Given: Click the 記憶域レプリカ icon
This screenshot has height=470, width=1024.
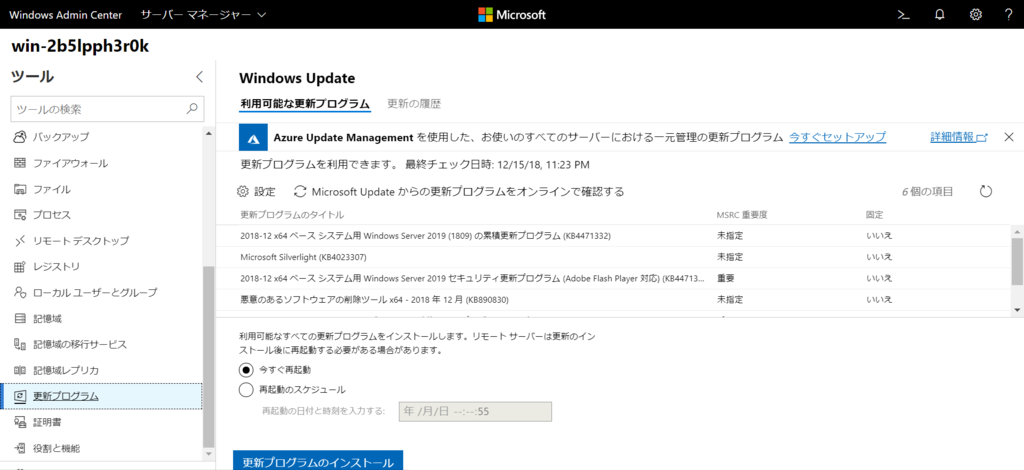Looking at the screenshot, I should [20, 370].
